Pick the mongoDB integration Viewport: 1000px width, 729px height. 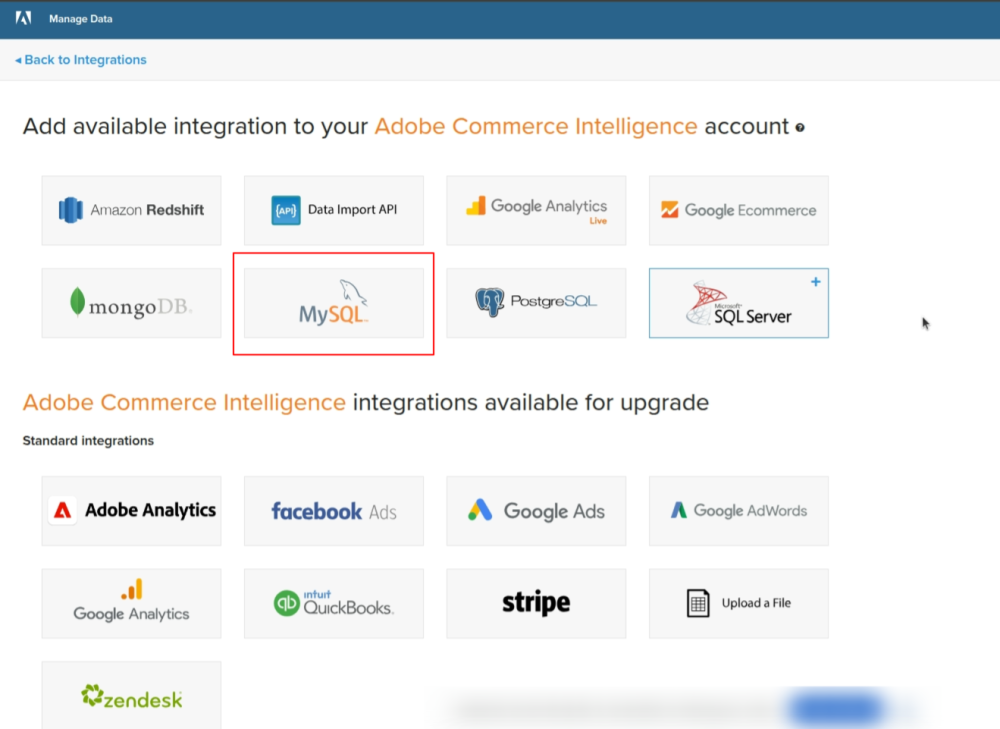click(x=131, y=303)
